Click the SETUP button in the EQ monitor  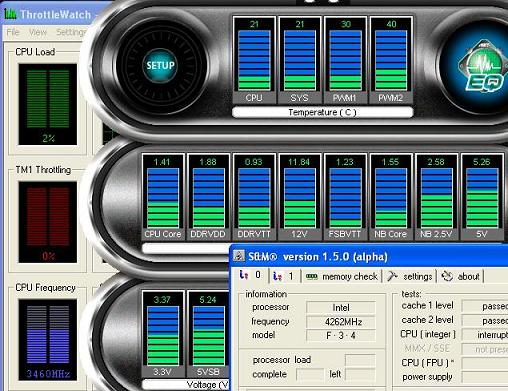[160, 65]
